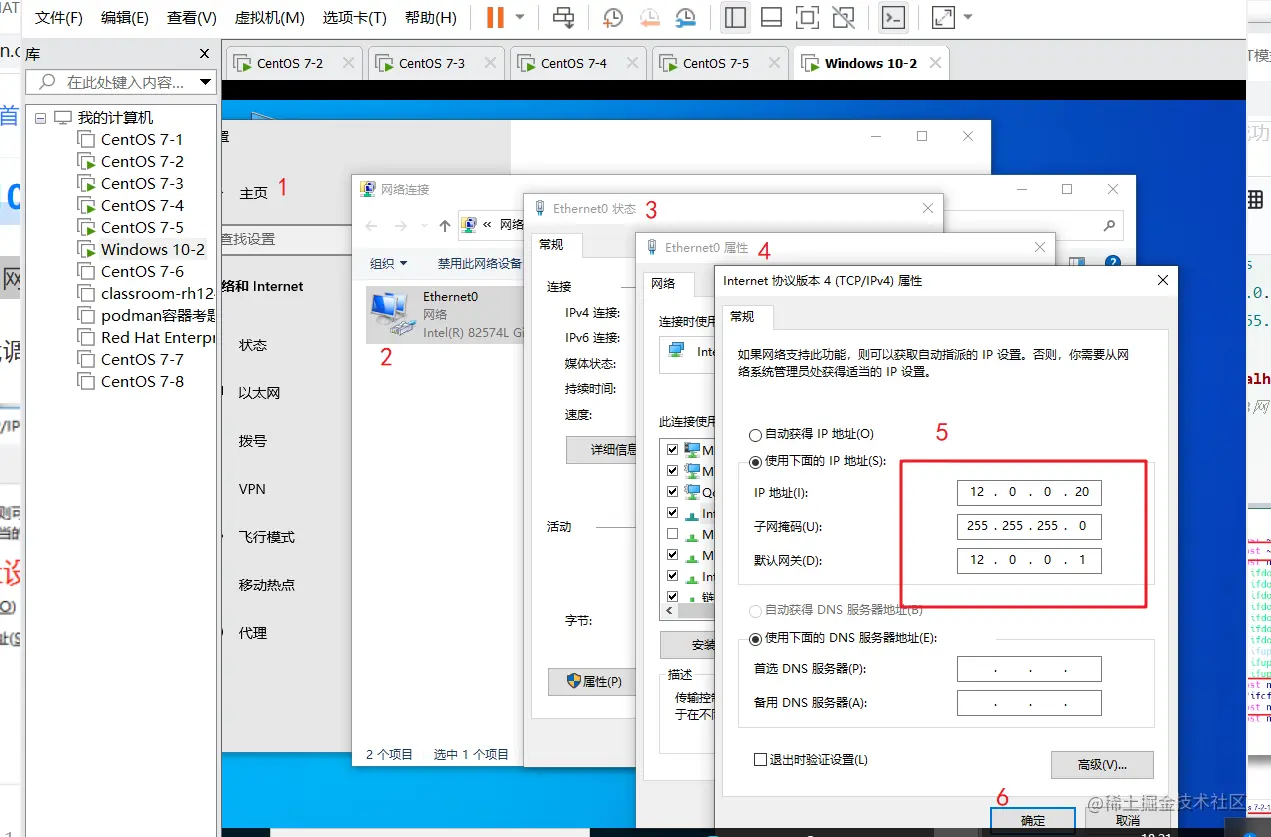Open 以太网 in Settings network sidebar

click(259, 393)
